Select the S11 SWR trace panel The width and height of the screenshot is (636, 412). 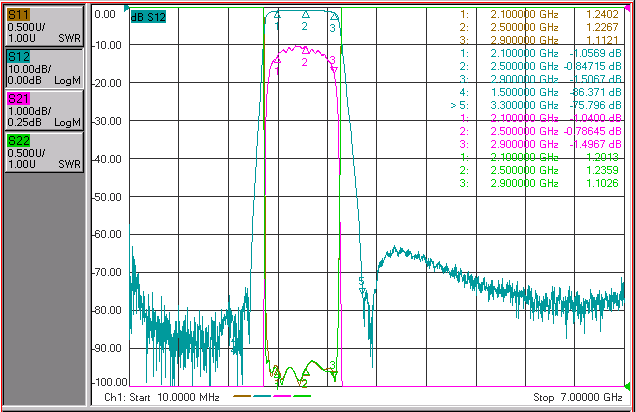pos(44,26)
